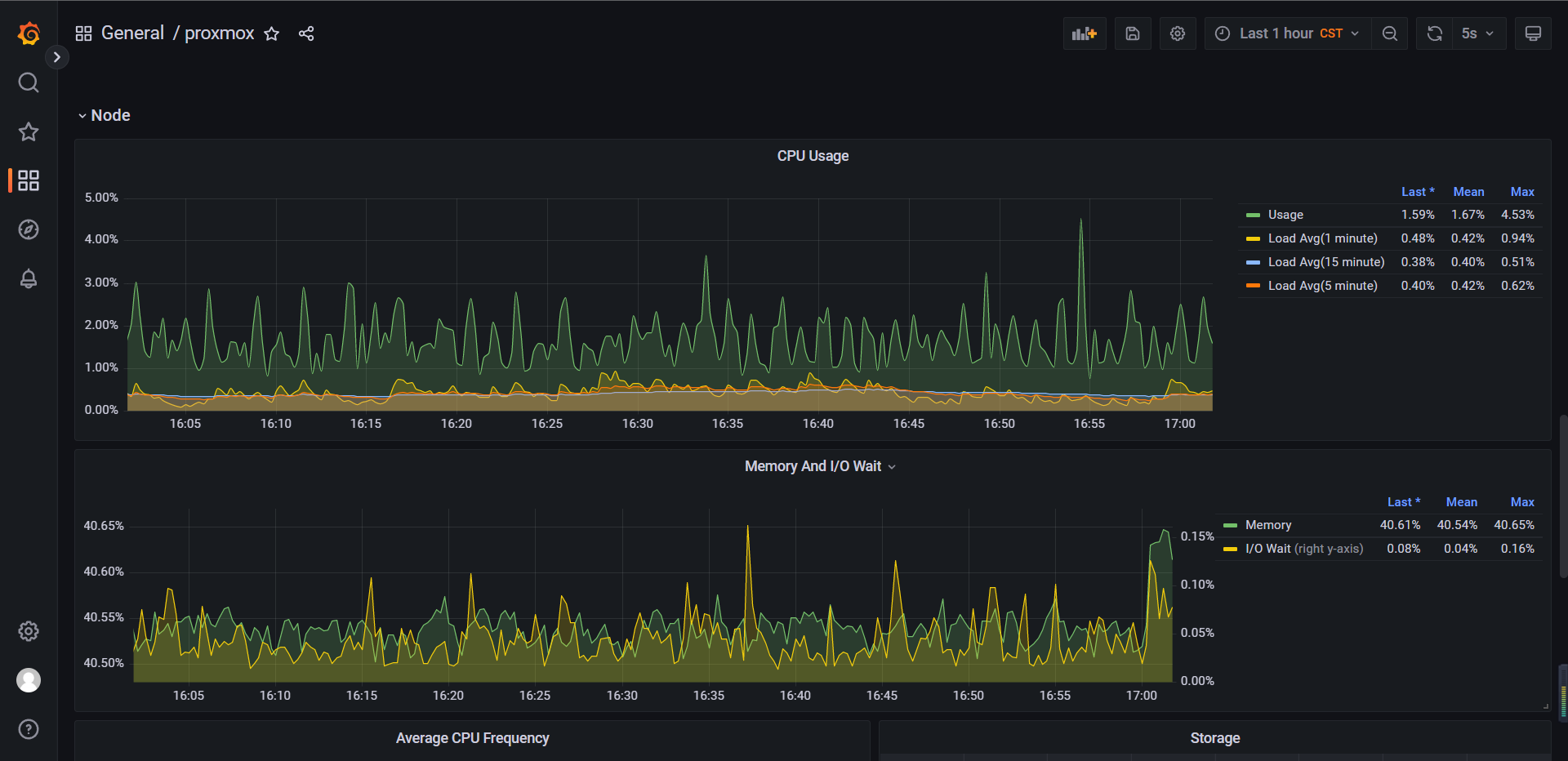This screenshot has width=1568, height=761.
Task: Expand the sidebar with the arrow toggle
Action: coord(56,57)
